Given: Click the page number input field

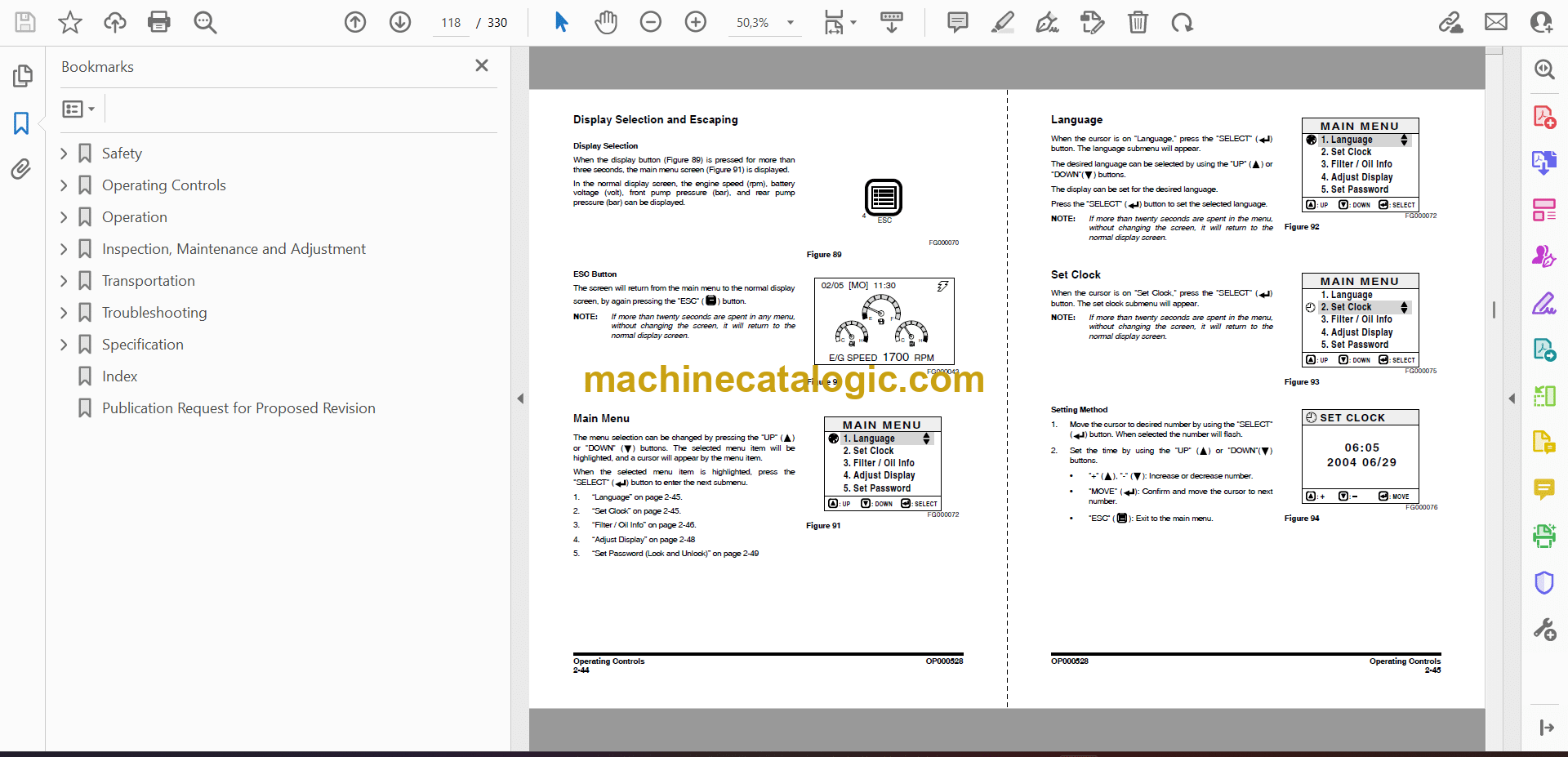Looking at the screenshot, I should [x=451, y=23].
